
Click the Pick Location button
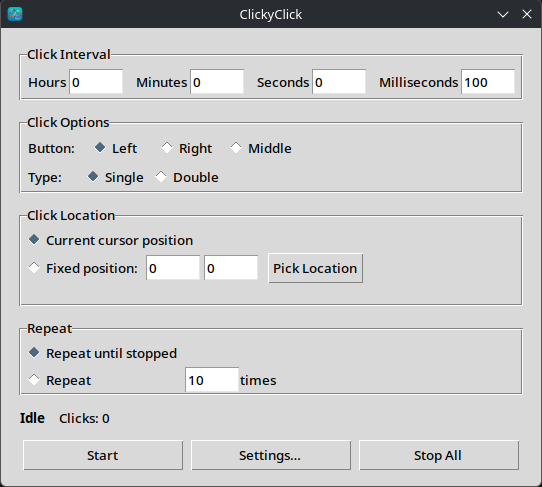pos(315,268)
